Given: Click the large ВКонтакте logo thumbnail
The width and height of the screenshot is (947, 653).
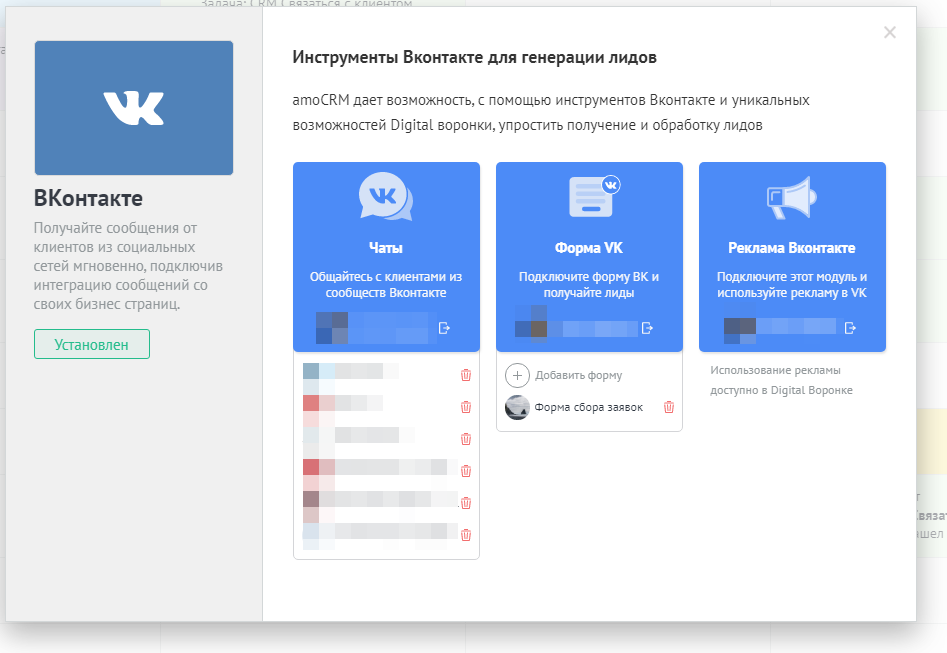Looking at the screenshot, I should (134, 108).
